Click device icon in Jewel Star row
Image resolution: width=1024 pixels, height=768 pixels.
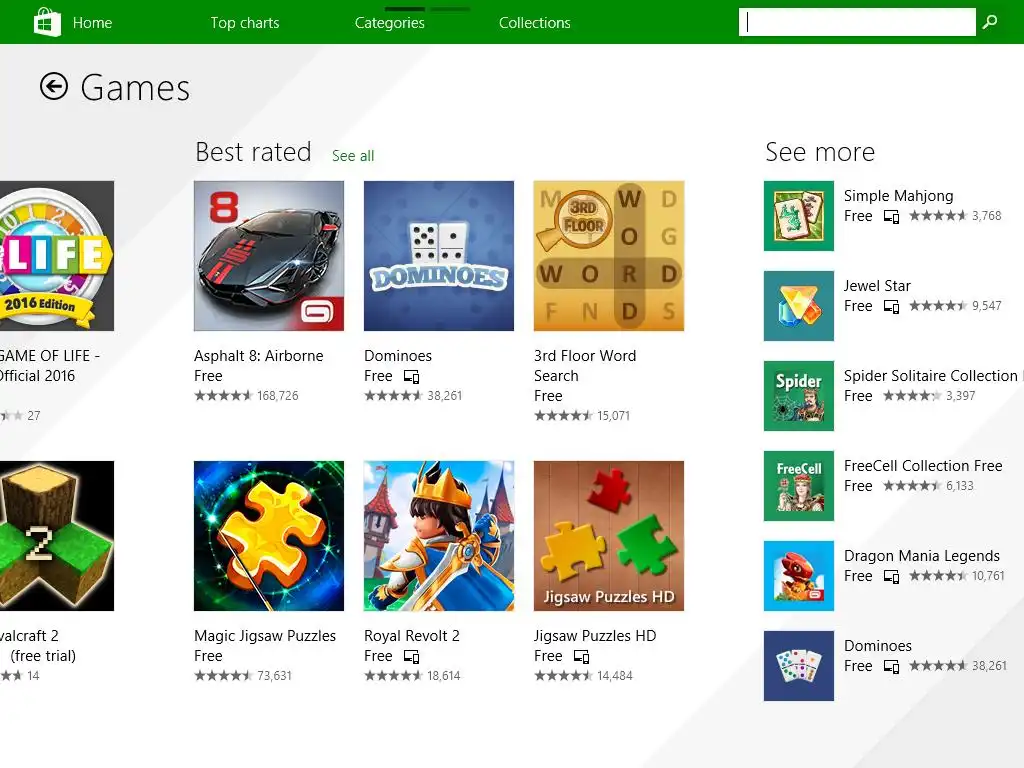(891, 306)
